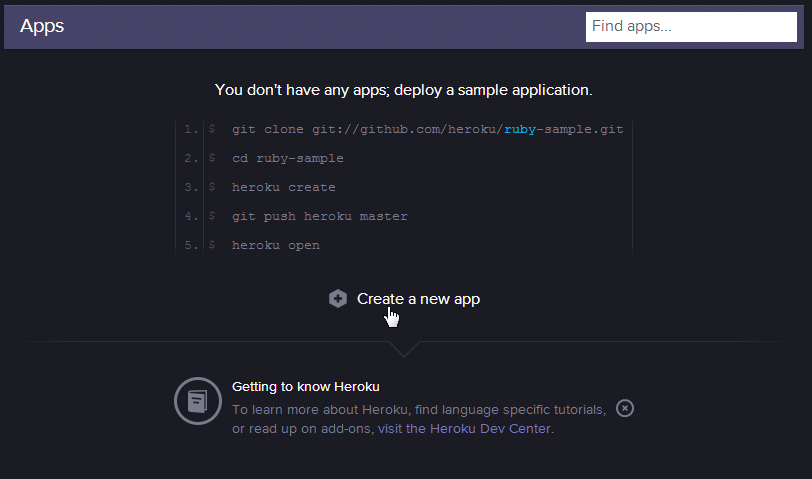Click the Getting to know Heroku heading
The height and width of the screenshot is (479, 812).
click(x=306, y=387)
